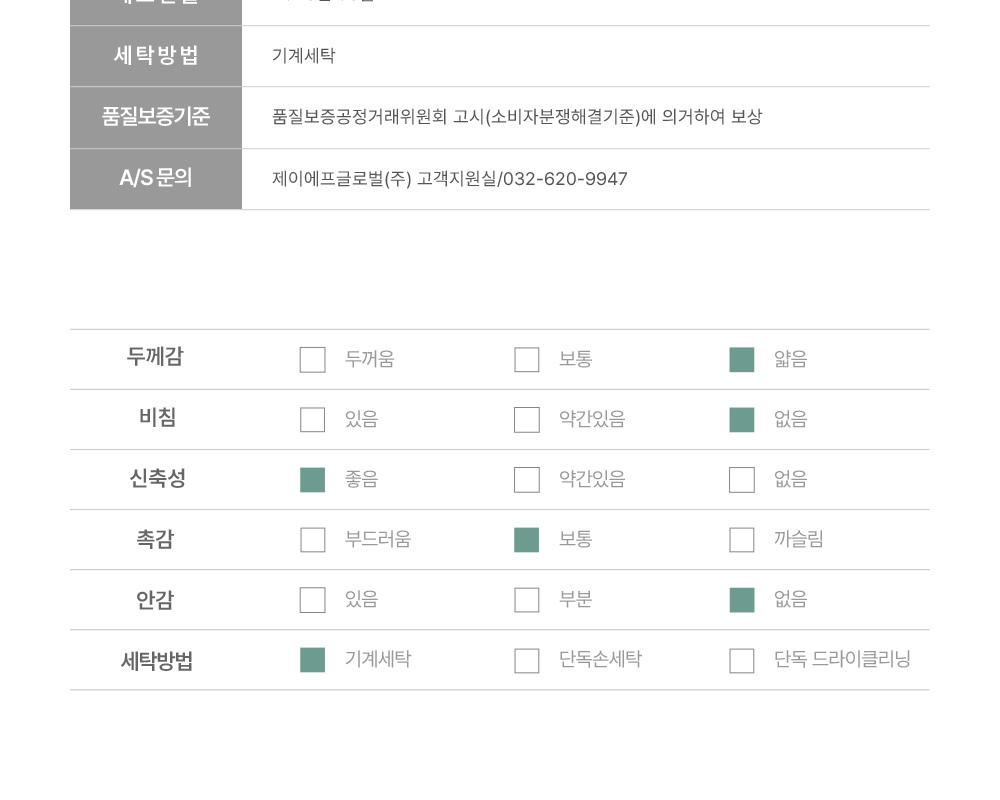Click the filled 기계세탁 washing box
1000x800 pixels.
click(x=312, y=660)
